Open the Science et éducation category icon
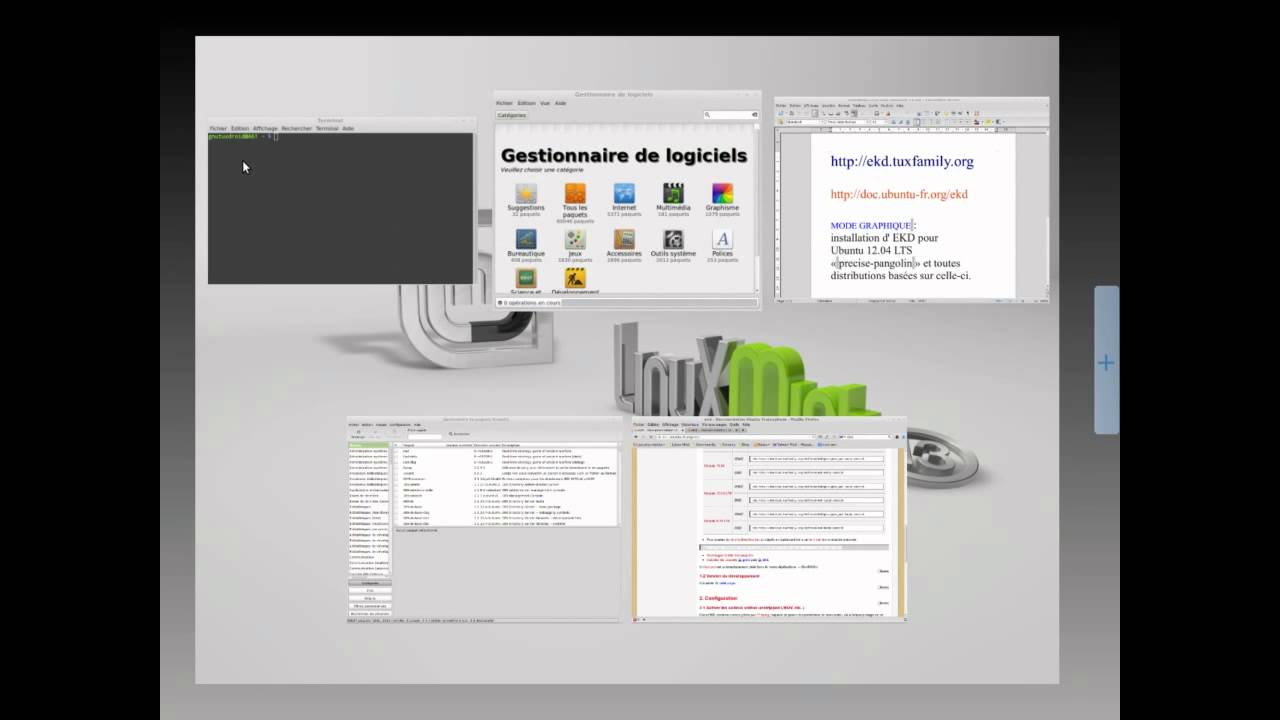This screenshot has height=720, width=1280. [526, 278]
